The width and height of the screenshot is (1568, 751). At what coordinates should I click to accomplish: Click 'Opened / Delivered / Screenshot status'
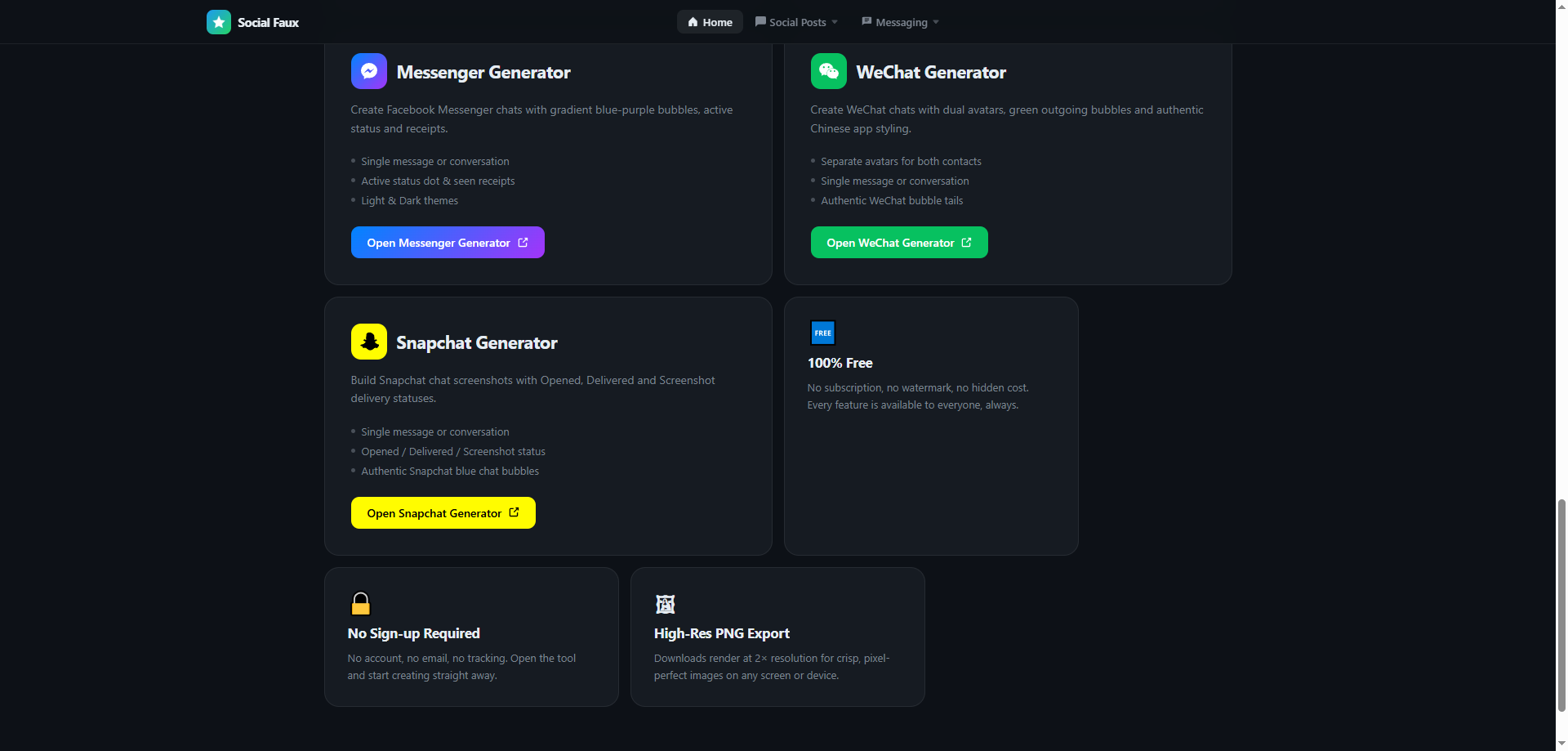tap(453, 451)
